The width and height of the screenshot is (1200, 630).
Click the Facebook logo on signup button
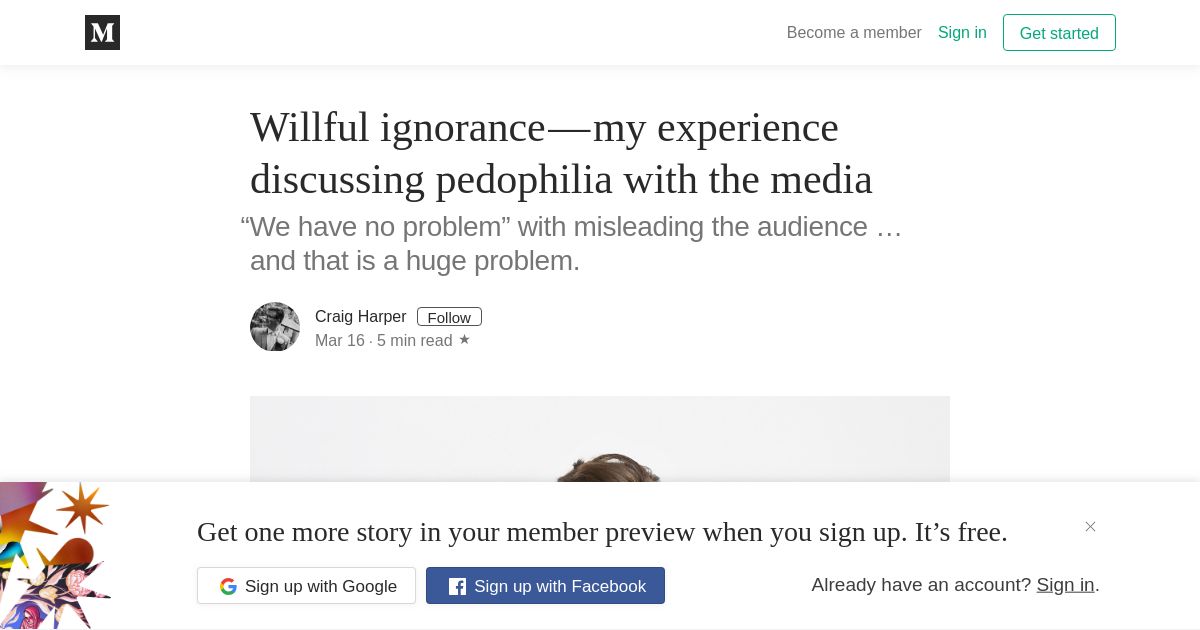click(x=457, y=586)
